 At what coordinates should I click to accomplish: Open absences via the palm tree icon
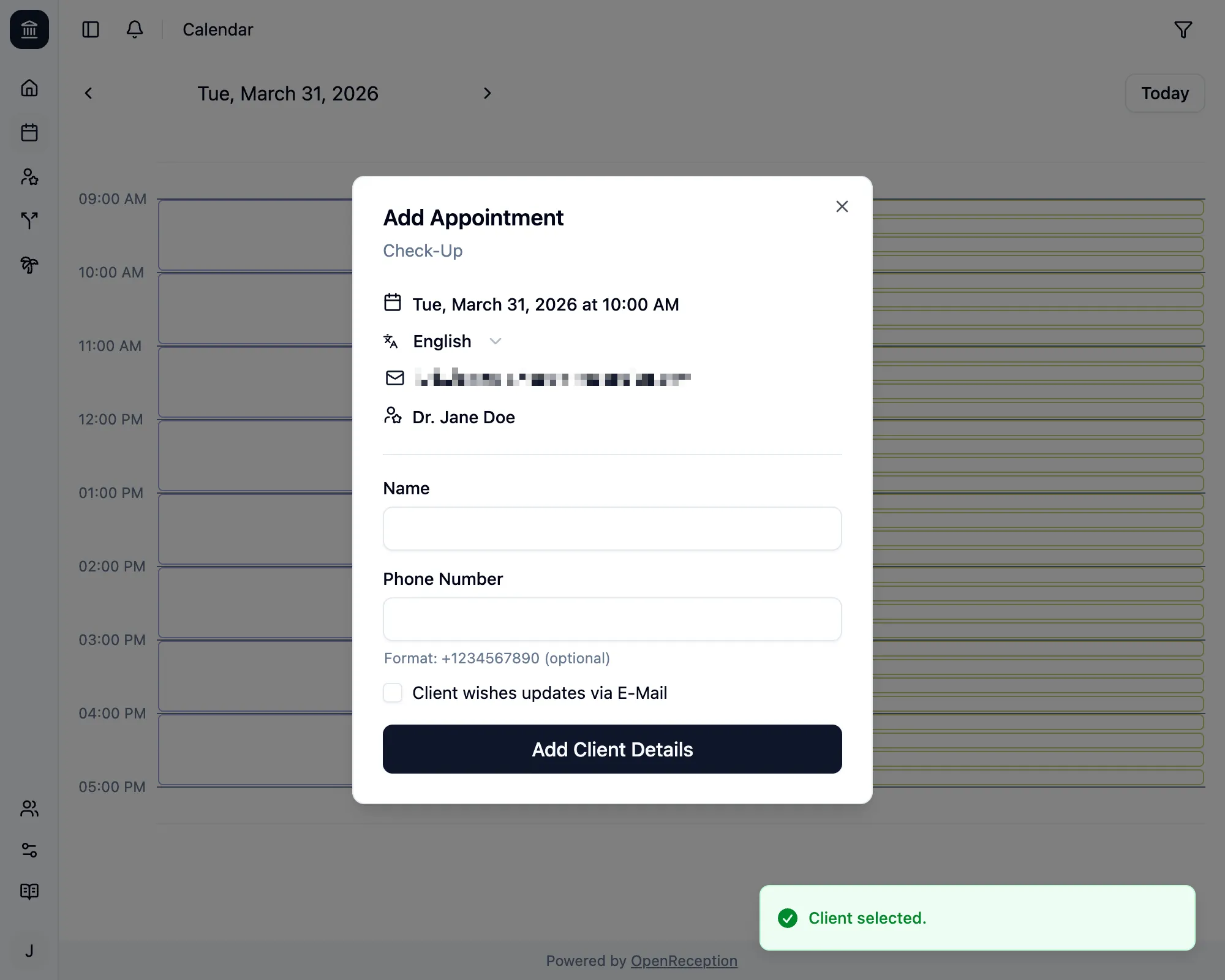tap(29, 265)
